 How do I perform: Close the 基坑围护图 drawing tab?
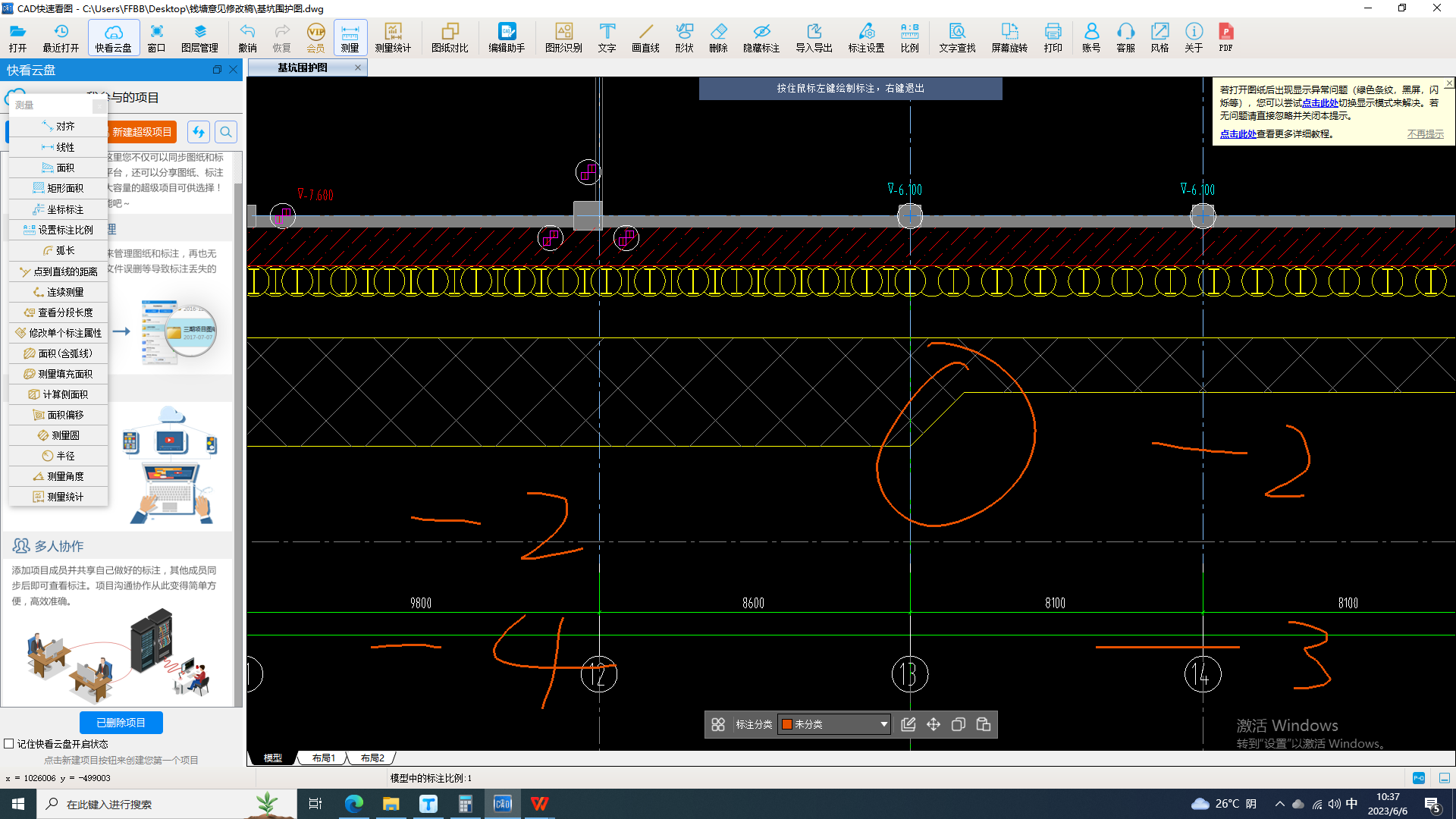click(358, 67)
